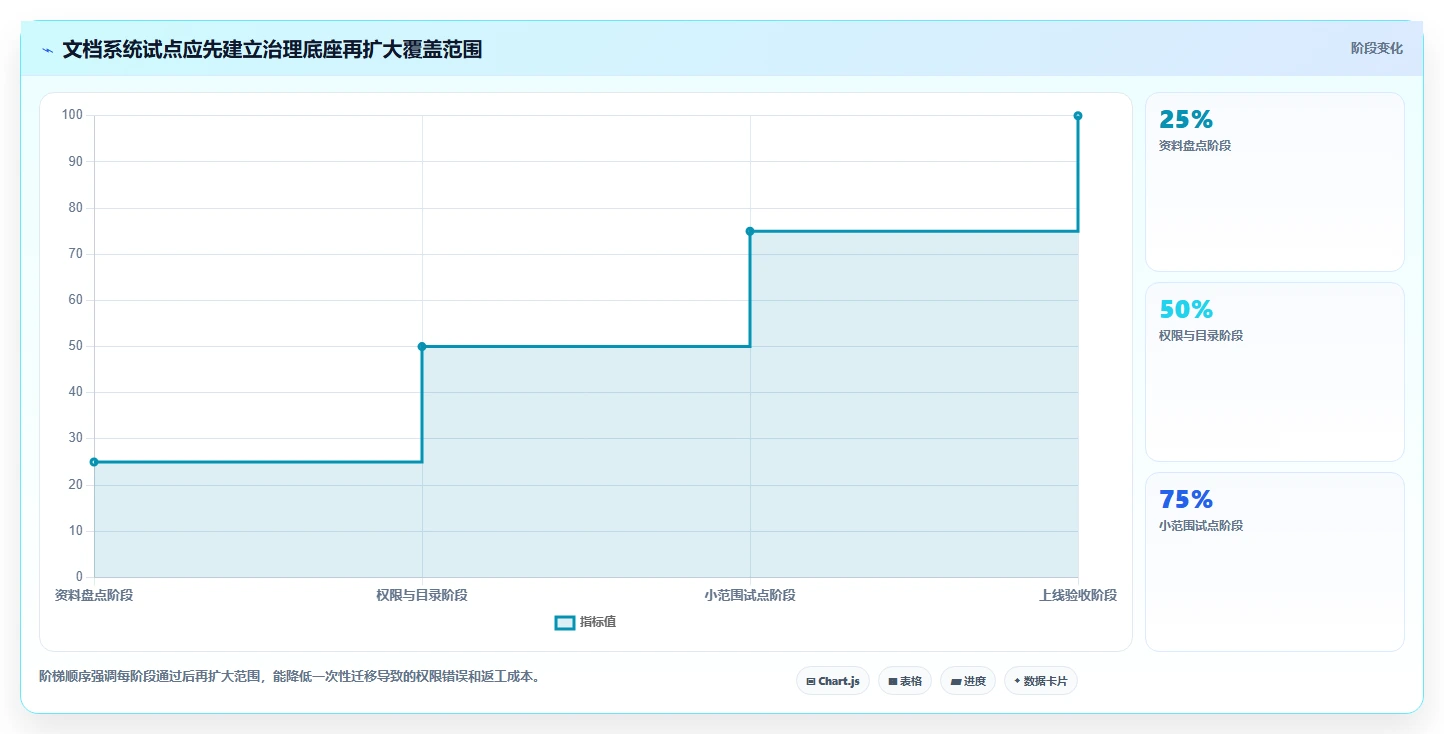Click the data point at 上线验收阶段
1444x734 pixels.
[x=1078, y=116]
